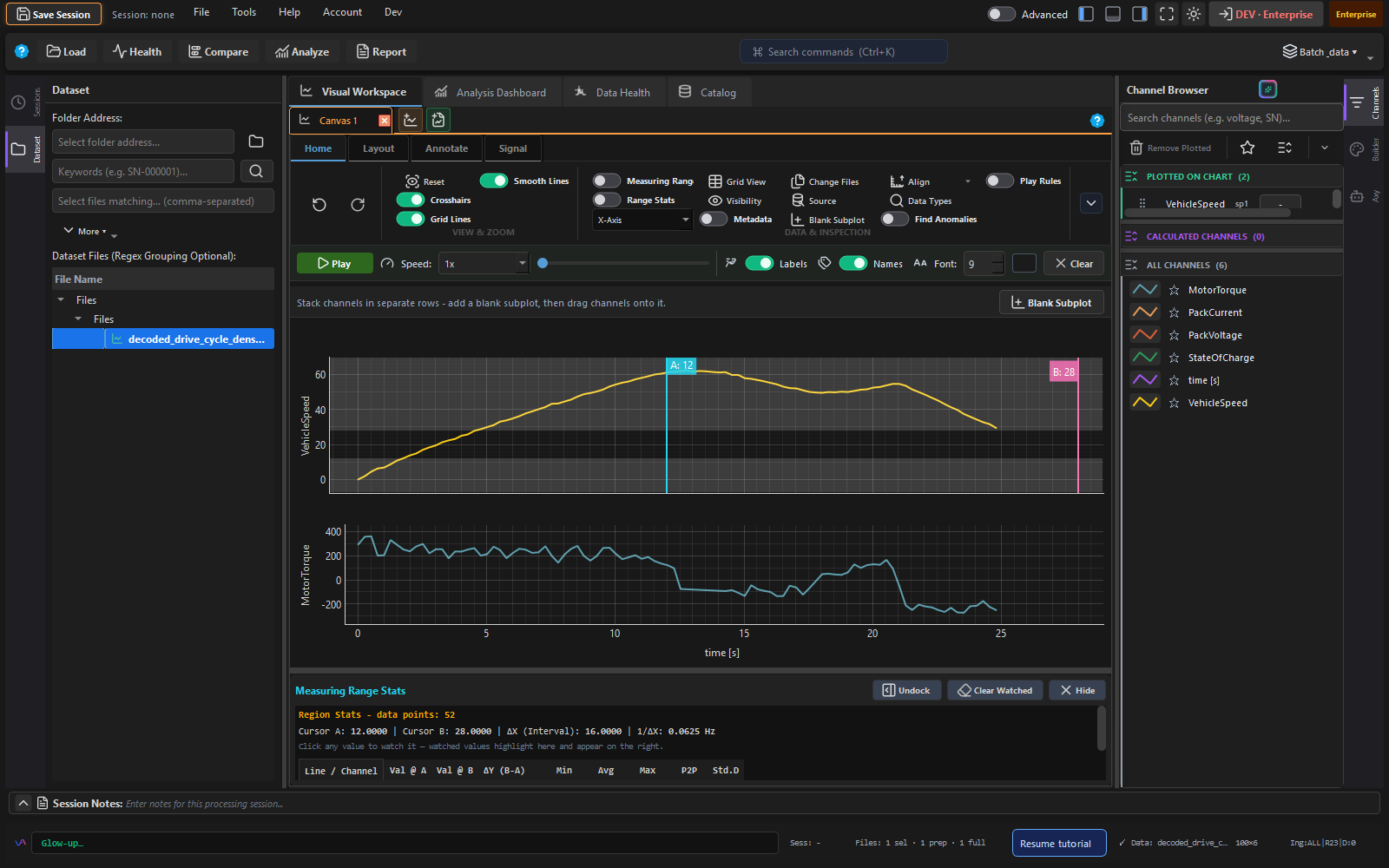The width and height of the screenshot is (1389, 868).
Task: Switch theme with the sun icon
Action: [x=1194, y=14]
